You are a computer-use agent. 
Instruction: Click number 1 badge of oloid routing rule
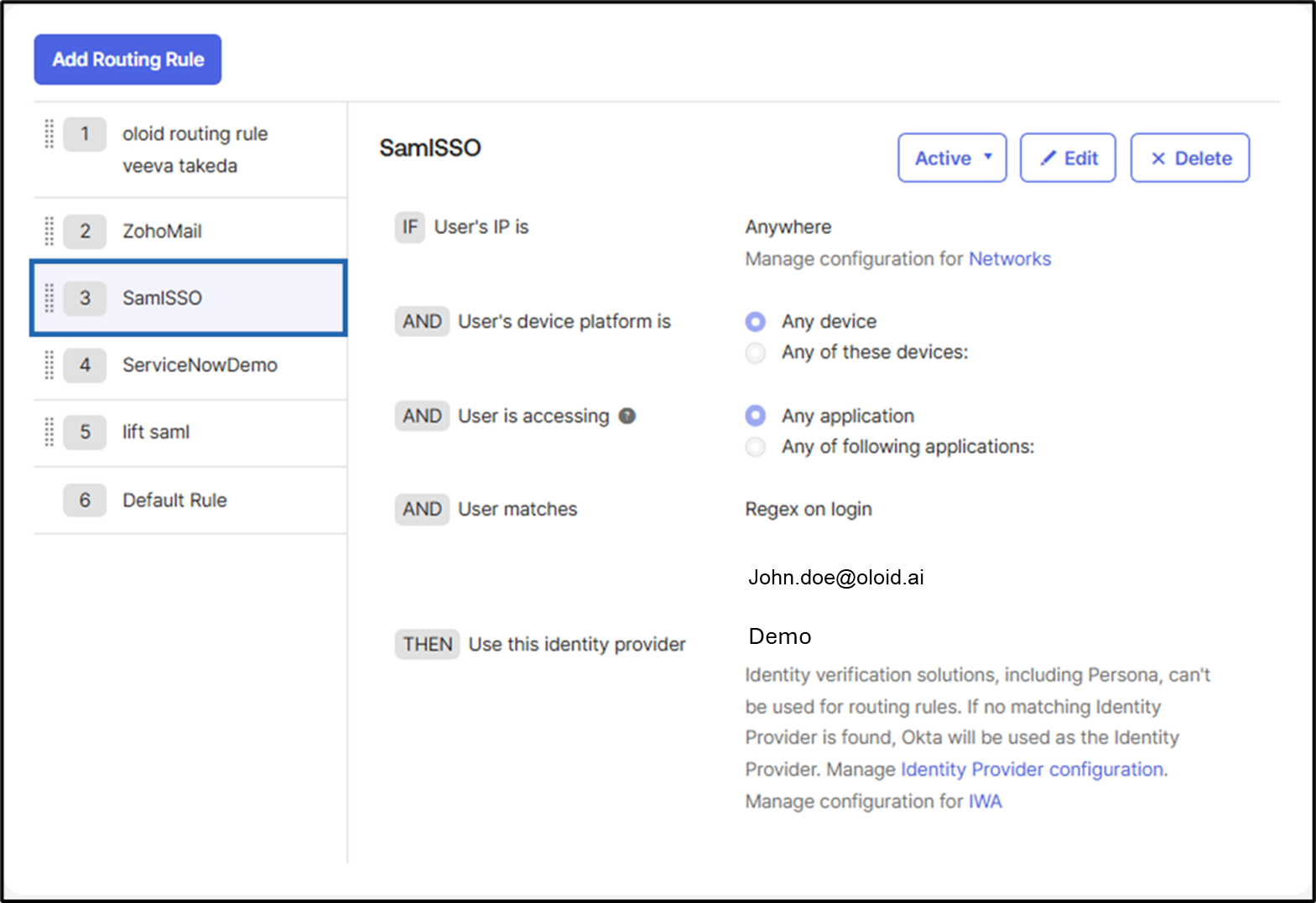(85, 134)
